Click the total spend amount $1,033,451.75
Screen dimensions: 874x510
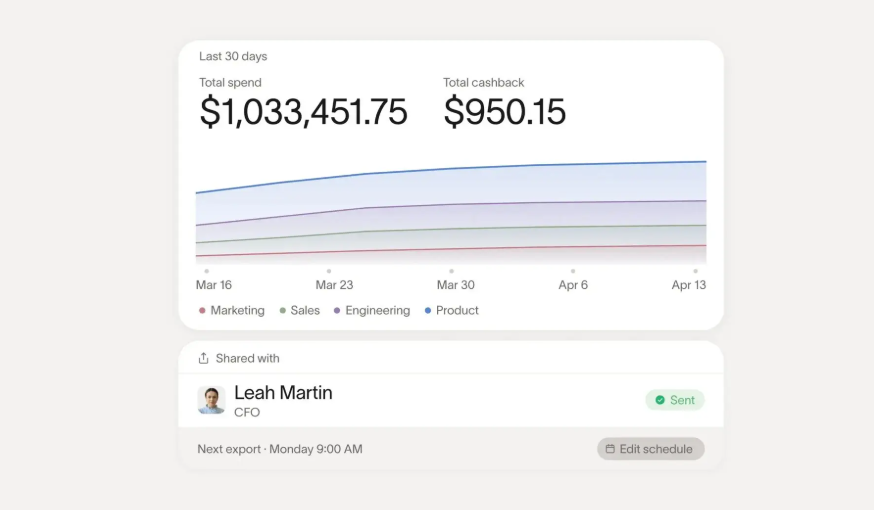(x=303, y=111)
